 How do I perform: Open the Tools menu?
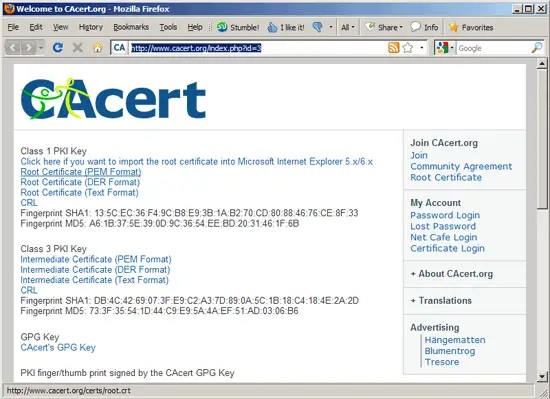168,27
